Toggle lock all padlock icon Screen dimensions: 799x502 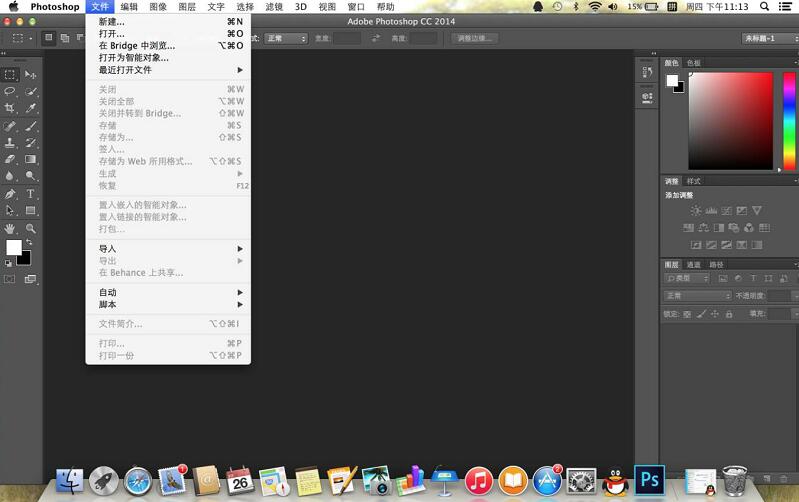coord(729,314)
